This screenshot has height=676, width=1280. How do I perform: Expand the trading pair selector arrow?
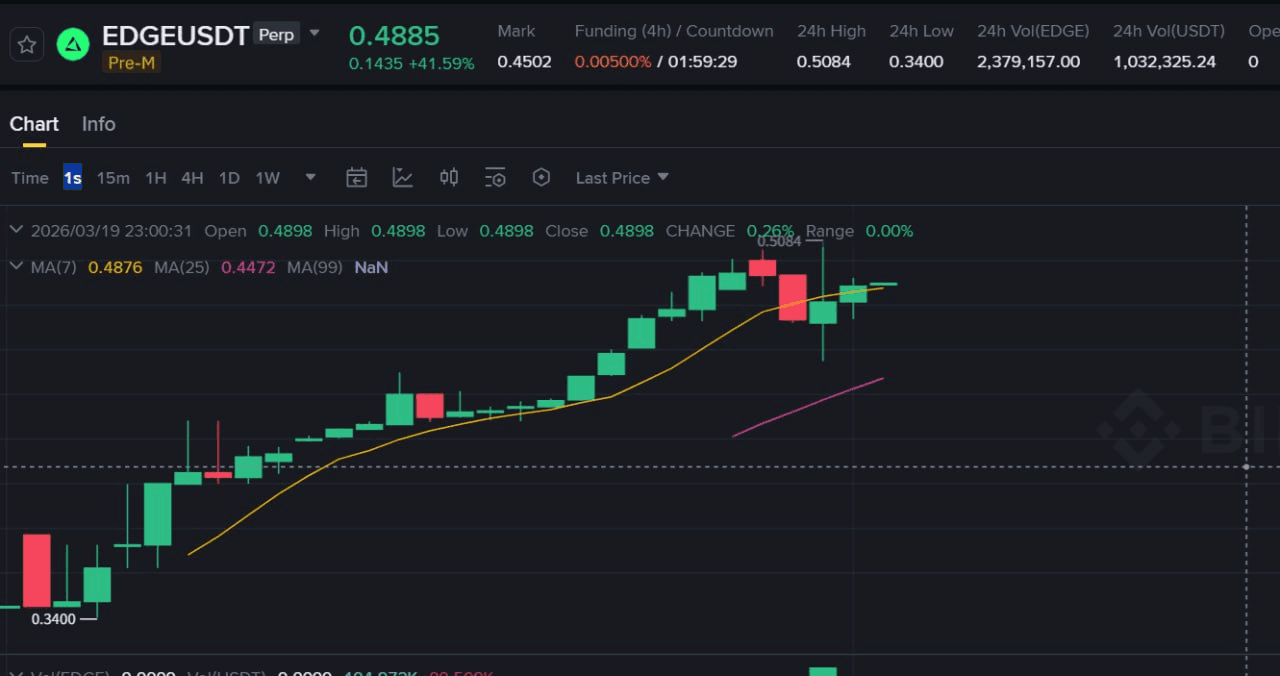pyautogui.click(x=314, y=33)
